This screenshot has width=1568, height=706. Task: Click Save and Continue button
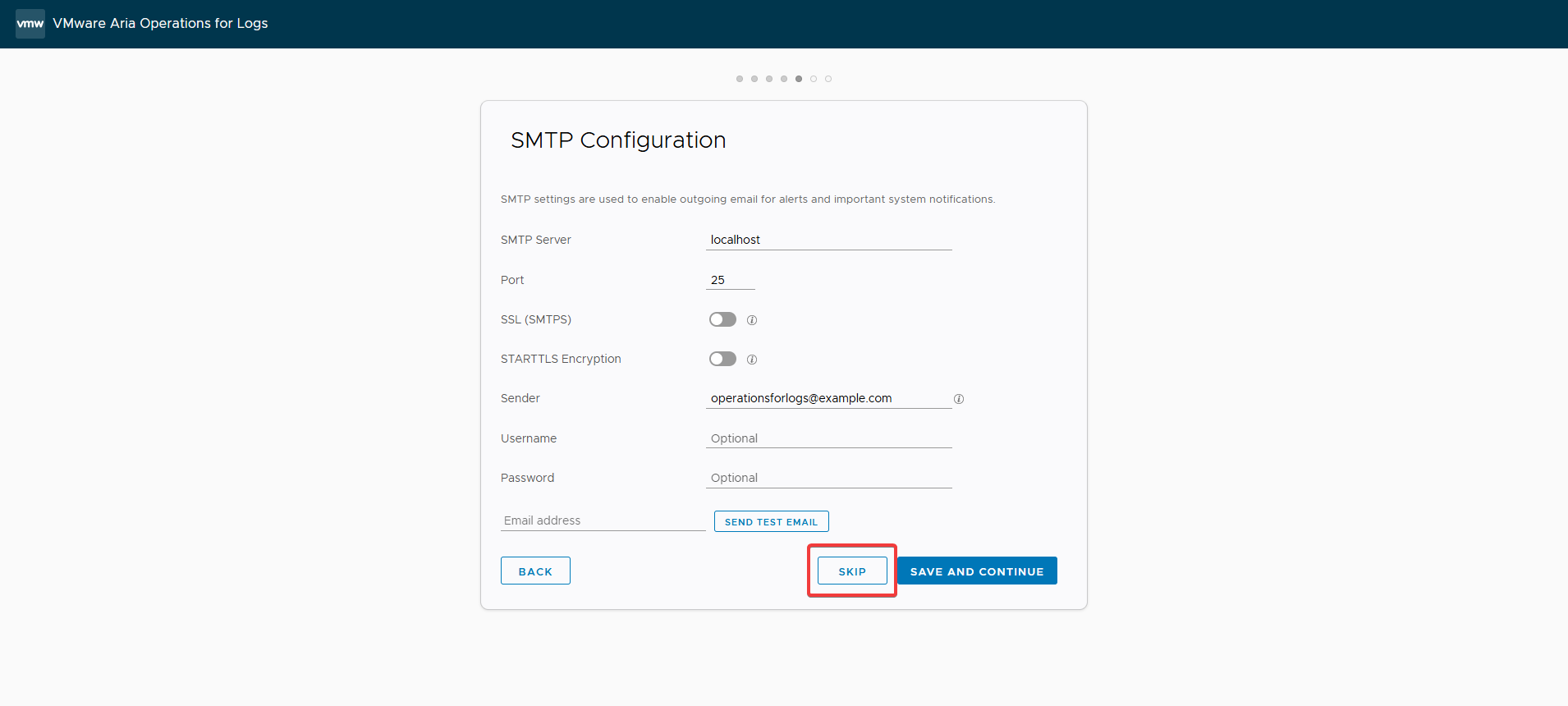pyautogui.click(x=977, y=571)
